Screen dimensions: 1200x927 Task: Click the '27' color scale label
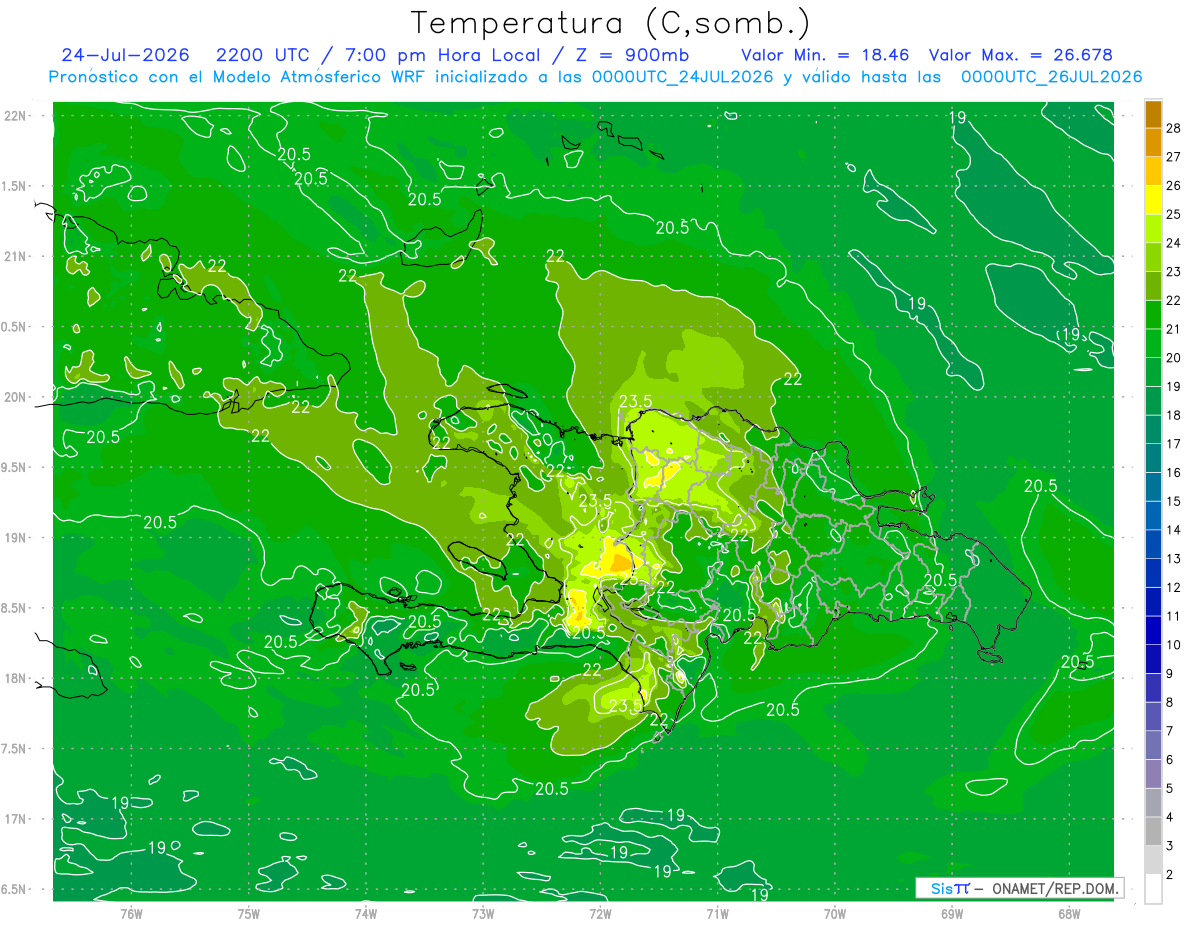coord(1174,157)
